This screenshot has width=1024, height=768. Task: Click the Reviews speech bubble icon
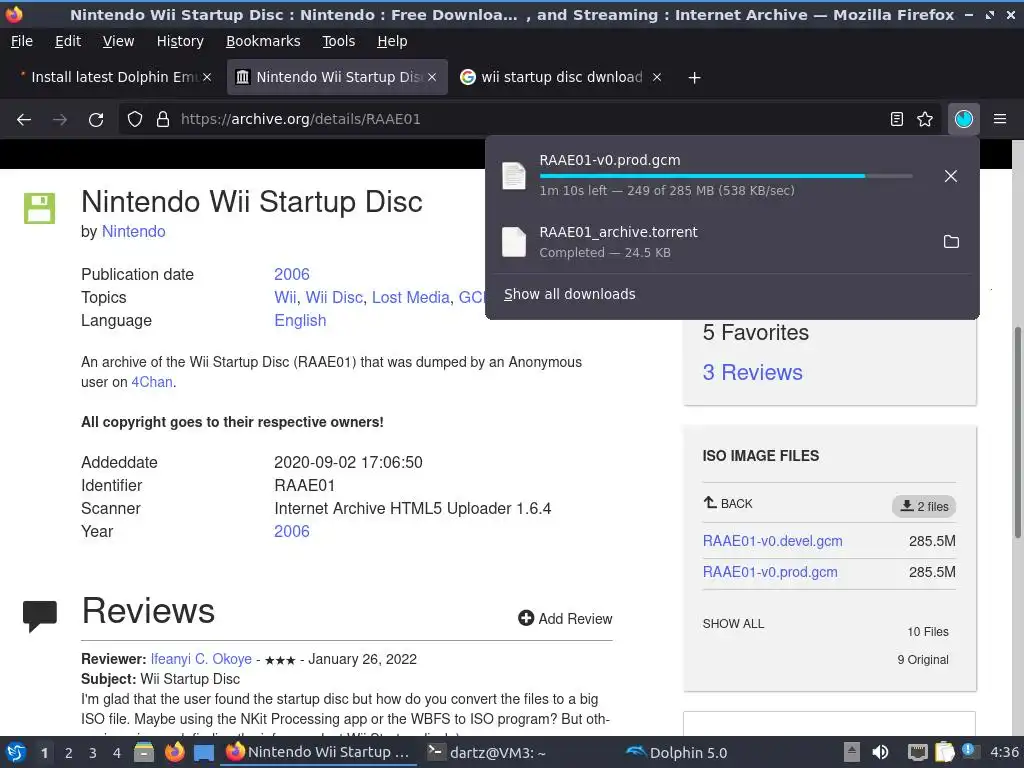(40, 616)
